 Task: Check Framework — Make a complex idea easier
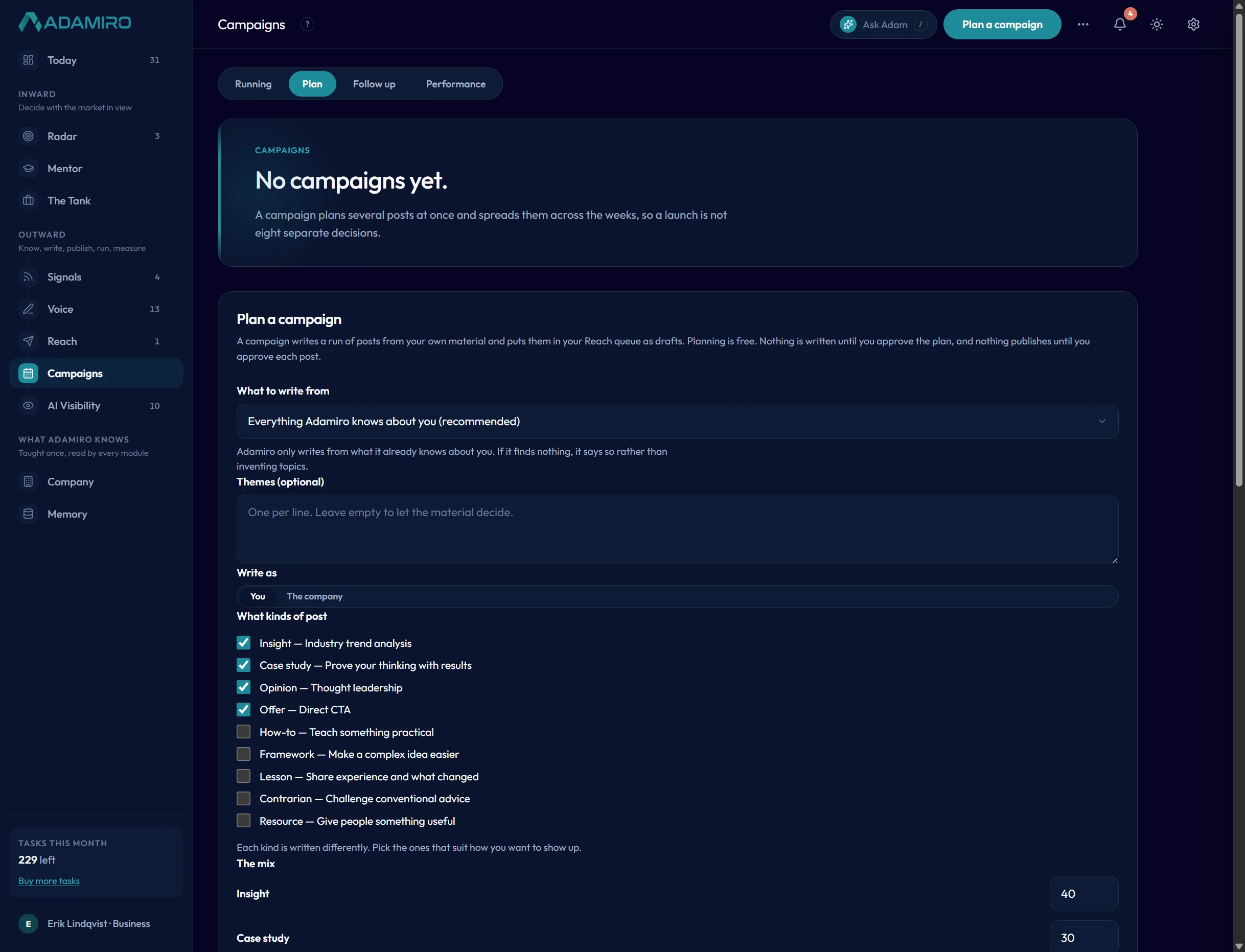244,754
